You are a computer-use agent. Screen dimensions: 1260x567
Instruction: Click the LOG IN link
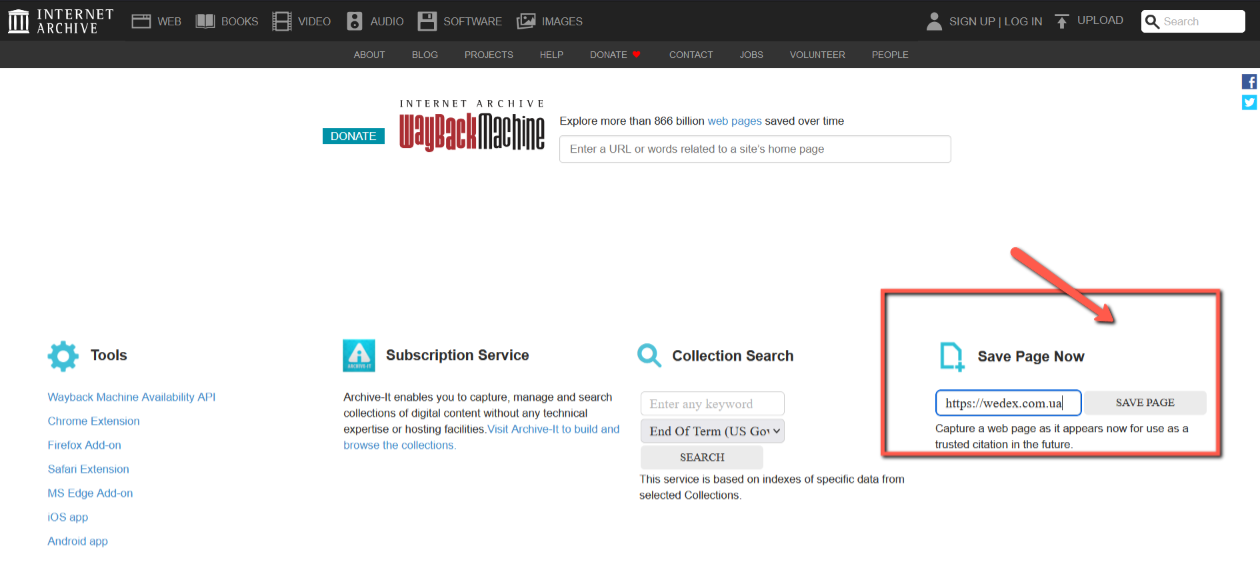click(1023, 21)
